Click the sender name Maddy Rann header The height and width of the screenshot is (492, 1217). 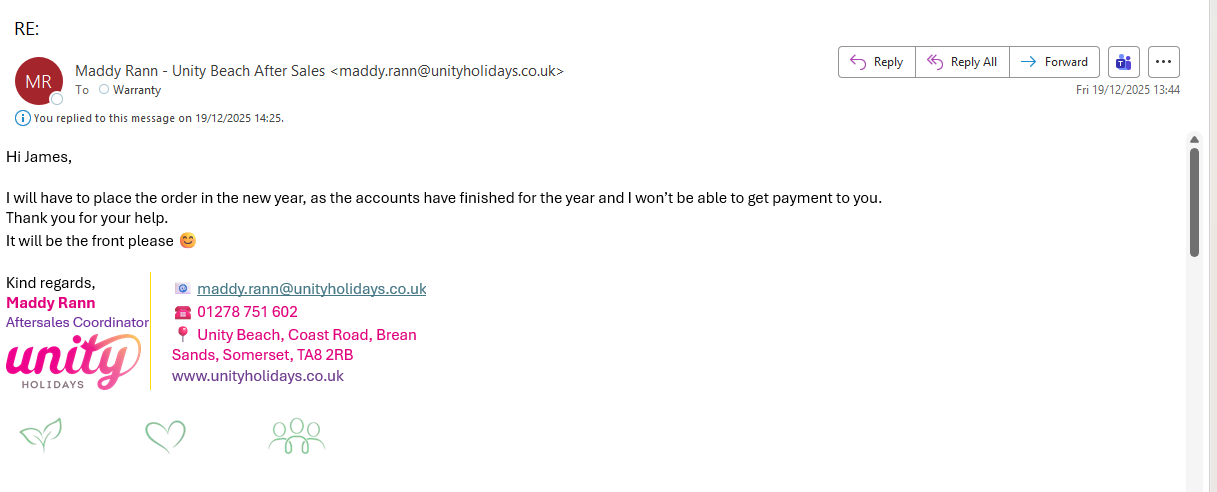pos(200,71)
